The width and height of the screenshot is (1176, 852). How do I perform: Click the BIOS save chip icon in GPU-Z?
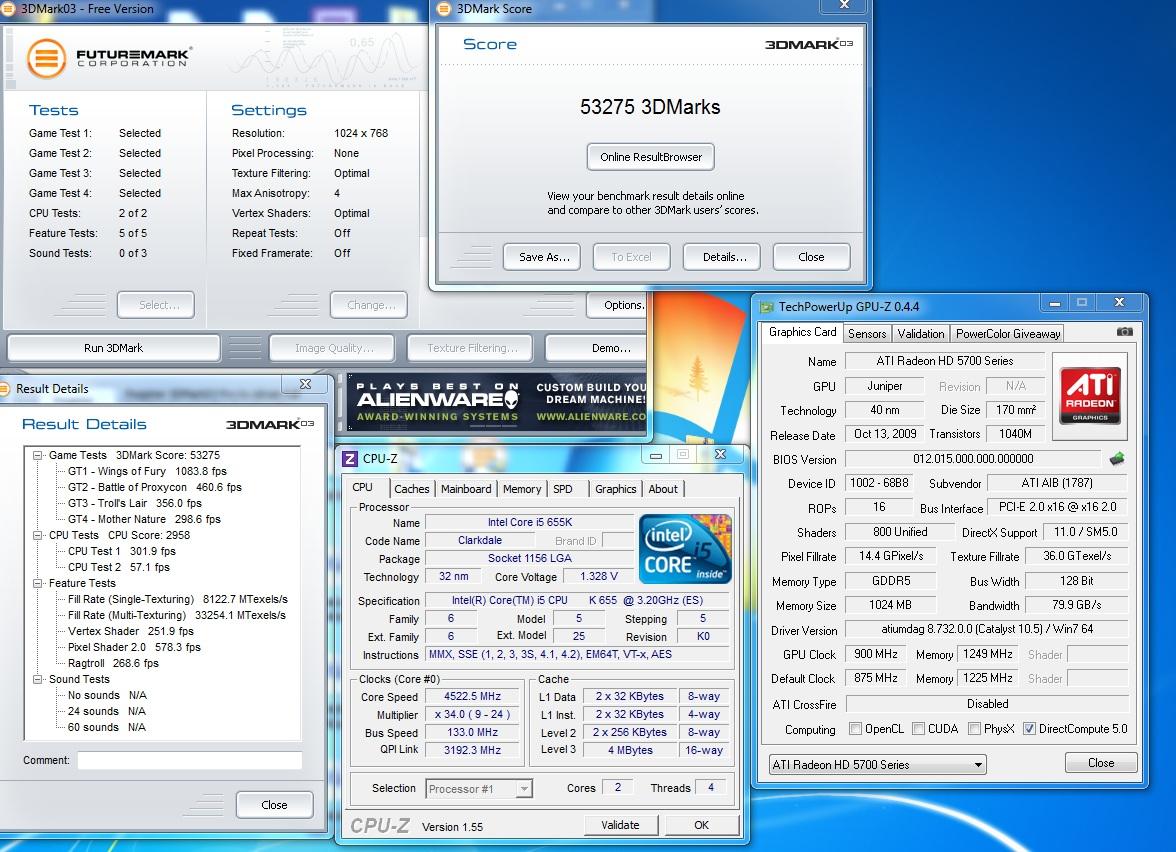coord(1117,458)
